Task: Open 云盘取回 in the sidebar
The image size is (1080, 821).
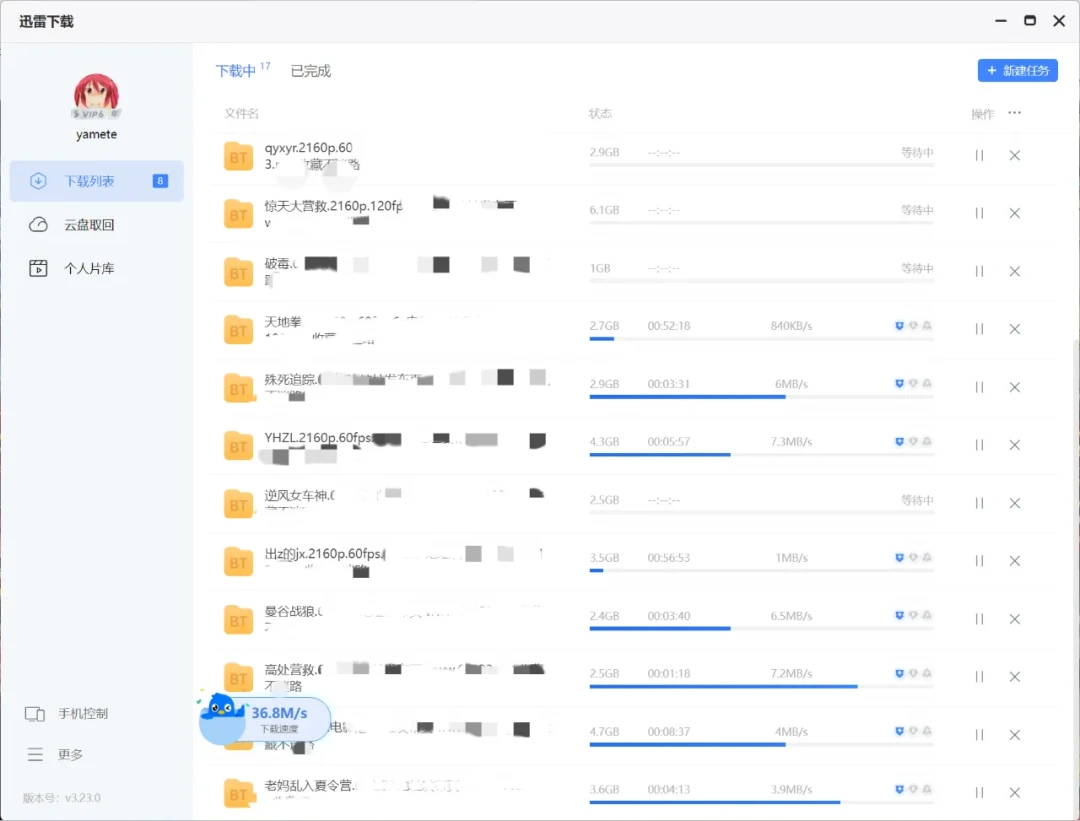Action: coord(96,225)
